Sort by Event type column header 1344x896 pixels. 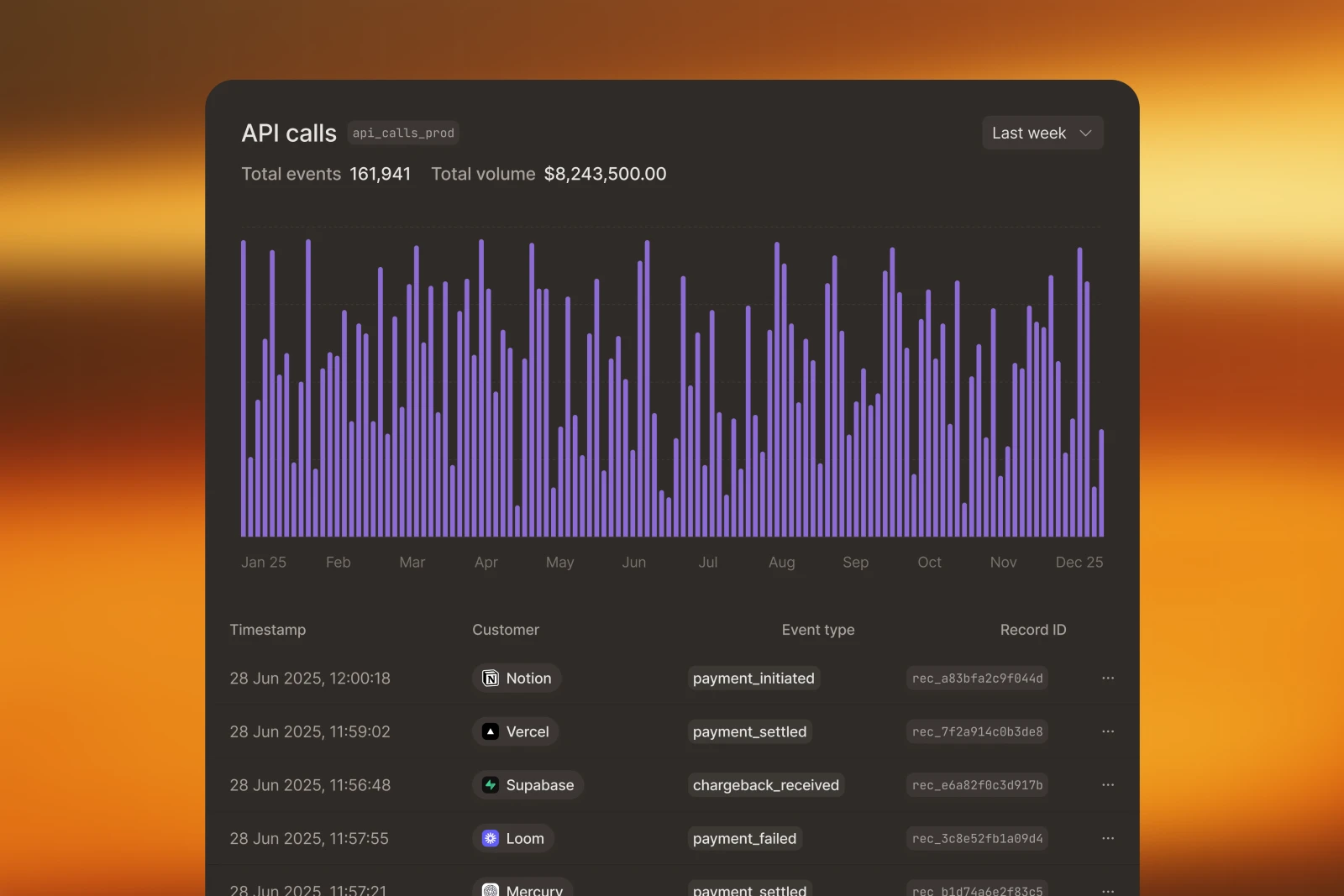point(818,630)
